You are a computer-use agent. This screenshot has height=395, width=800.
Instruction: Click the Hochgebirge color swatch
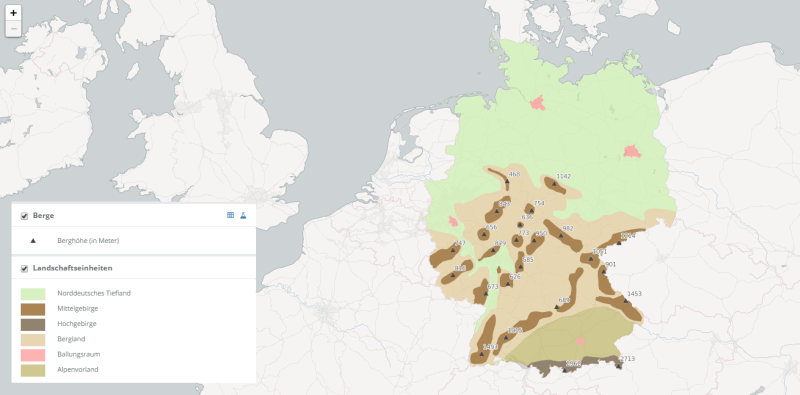33,325
